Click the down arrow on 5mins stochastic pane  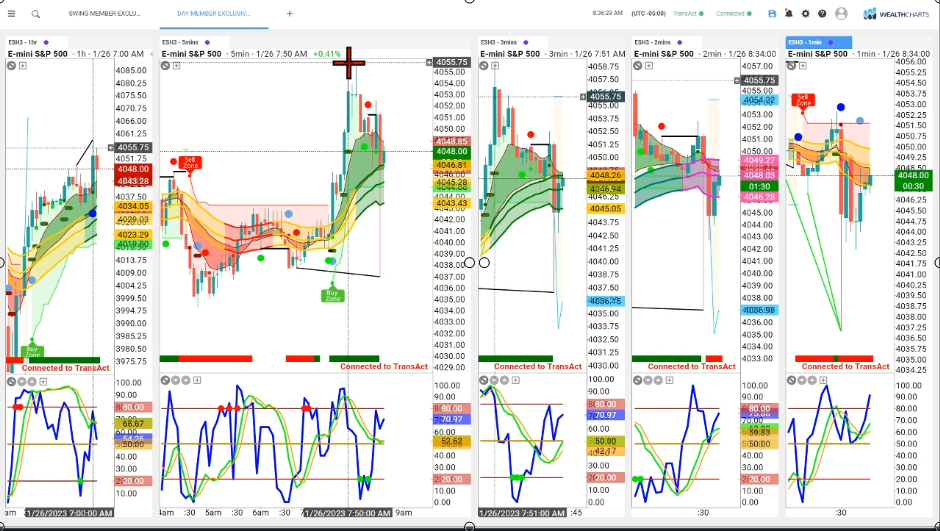[176, 380]
